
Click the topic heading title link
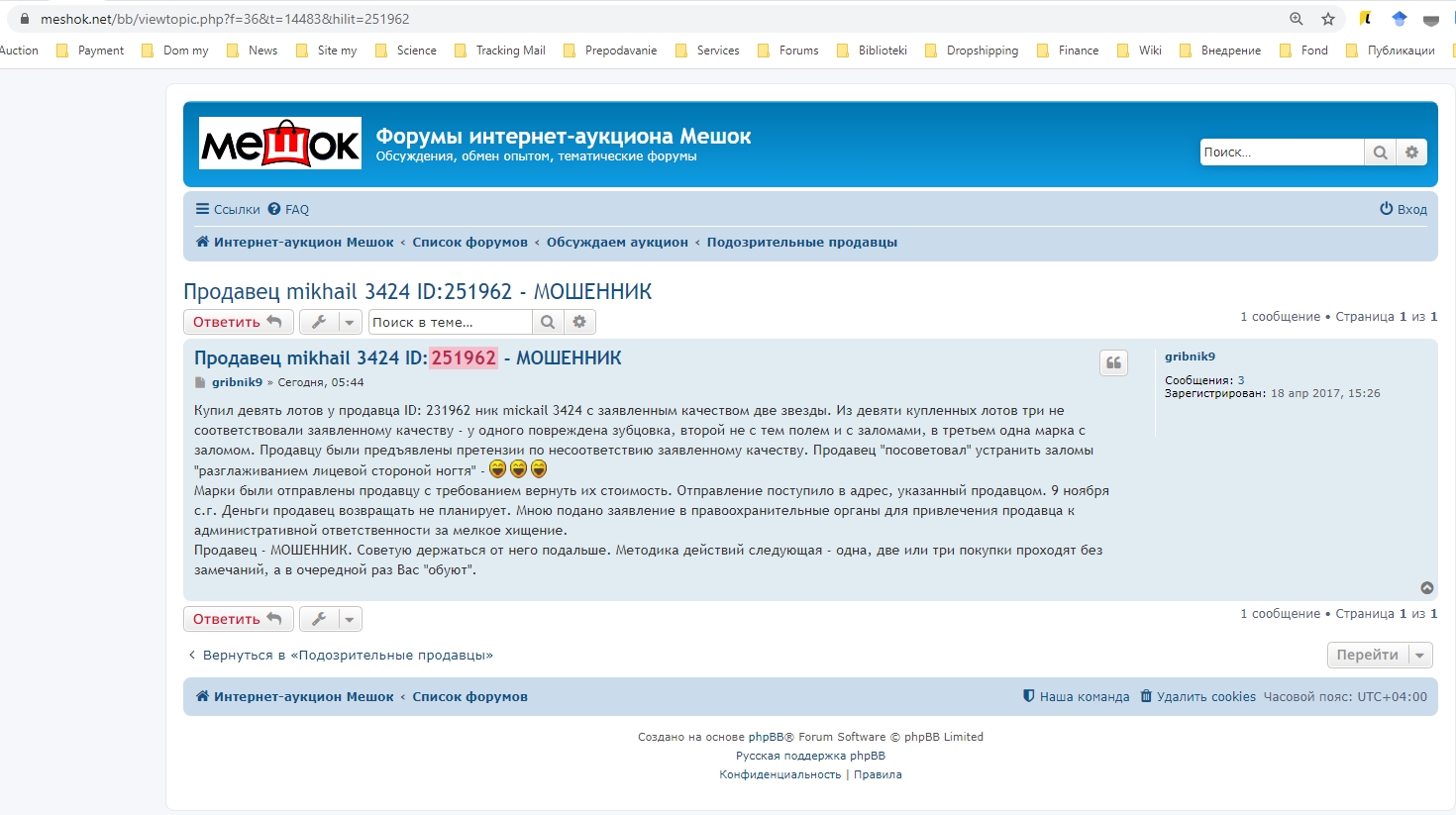click(x=418, y=292)
